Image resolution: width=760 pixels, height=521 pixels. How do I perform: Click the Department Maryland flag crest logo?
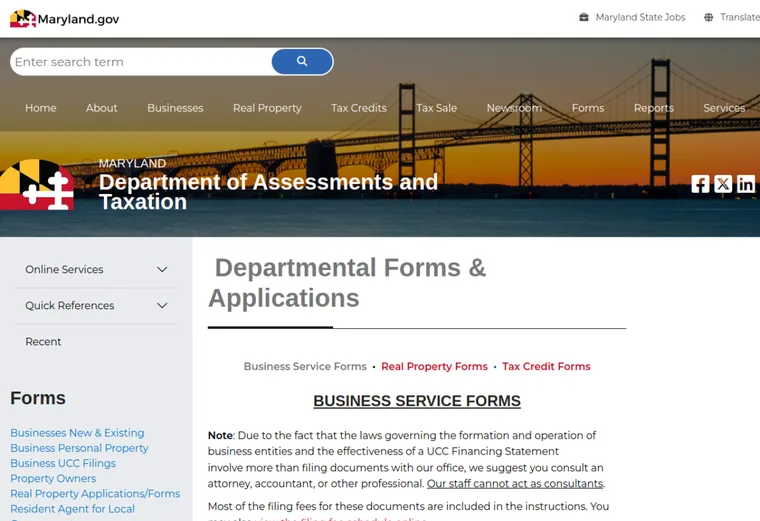(x=37, y=185)
